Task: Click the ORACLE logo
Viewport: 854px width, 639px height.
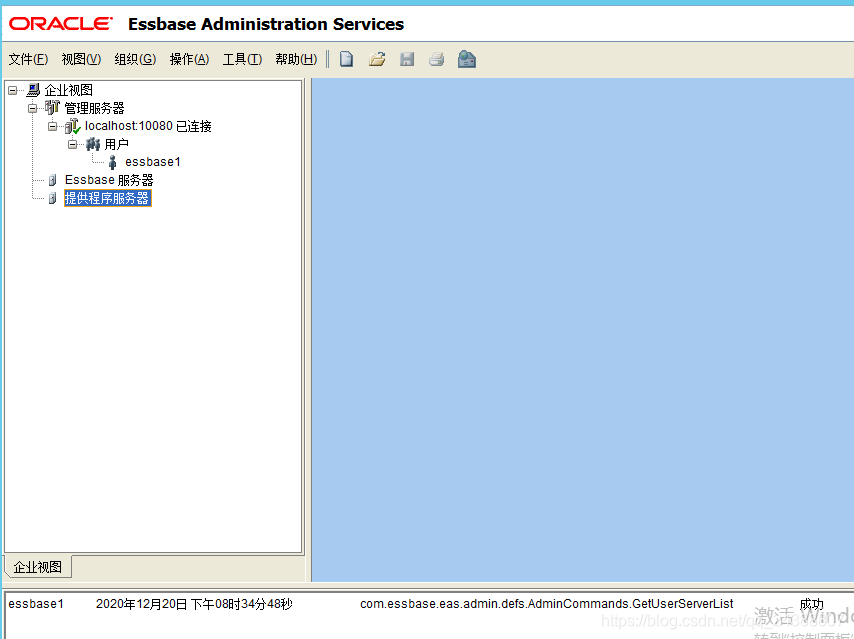Action: 59,23
